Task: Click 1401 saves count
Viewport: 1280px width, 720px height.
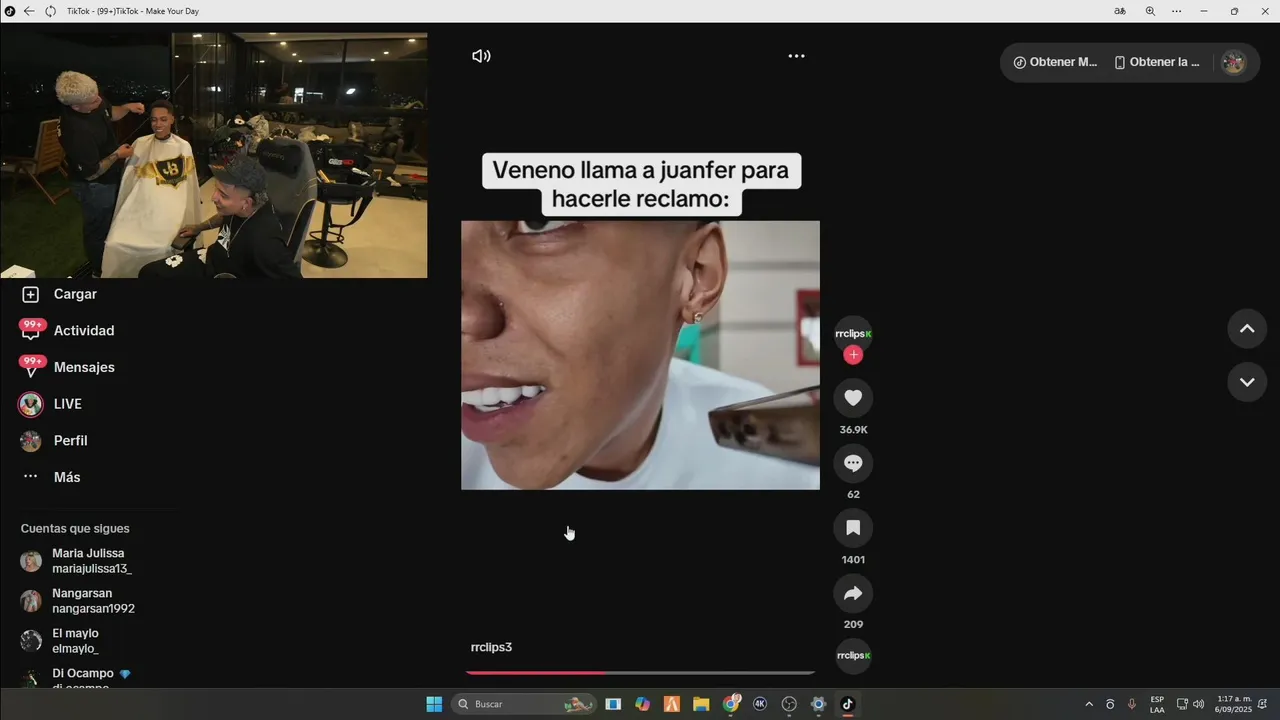Action: click(853, 560)
